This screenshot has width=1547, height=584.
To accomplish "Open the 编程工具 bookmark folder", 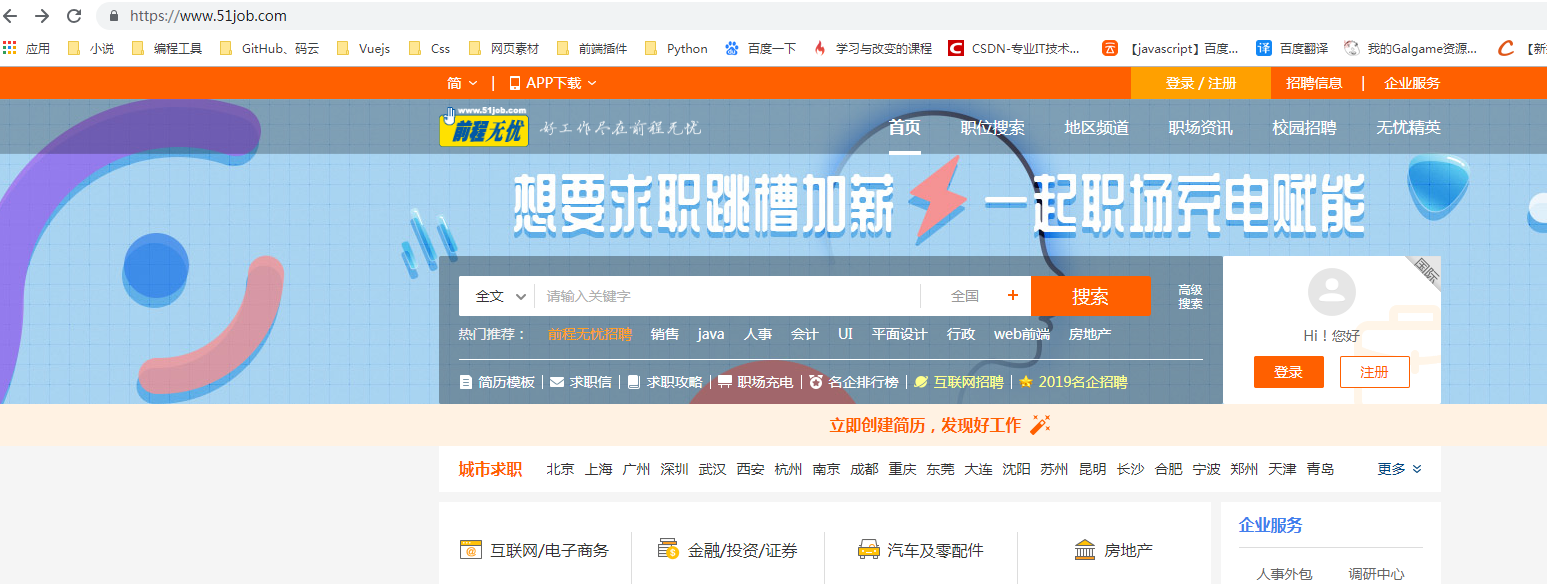I will [x=166, y=48].
